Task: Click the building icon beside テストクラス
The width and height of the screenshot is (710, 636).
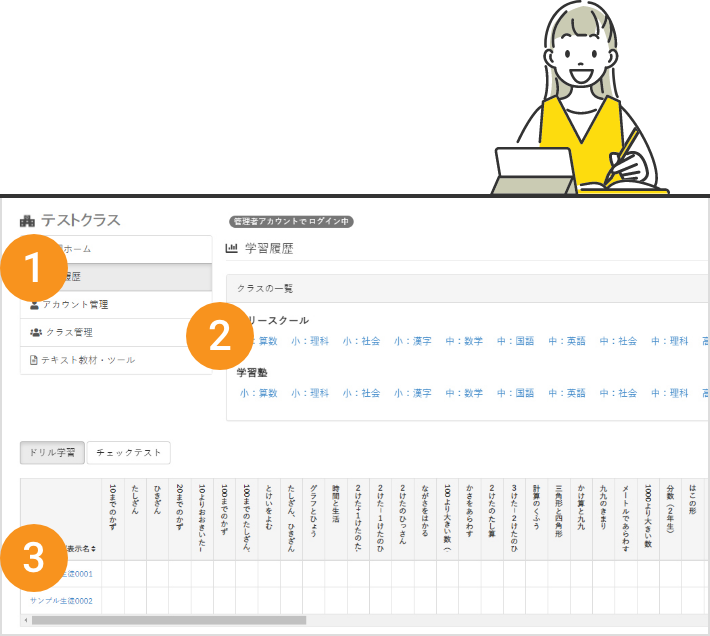Action: 27,220
